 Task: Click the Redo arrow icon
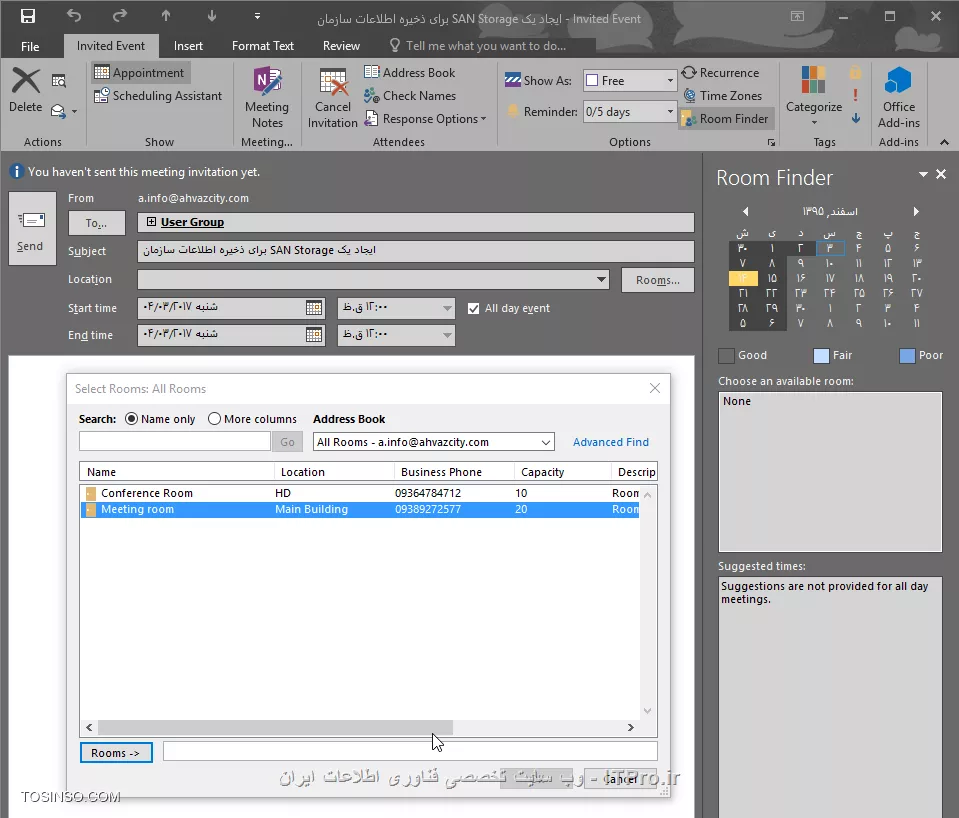(120, 16)
